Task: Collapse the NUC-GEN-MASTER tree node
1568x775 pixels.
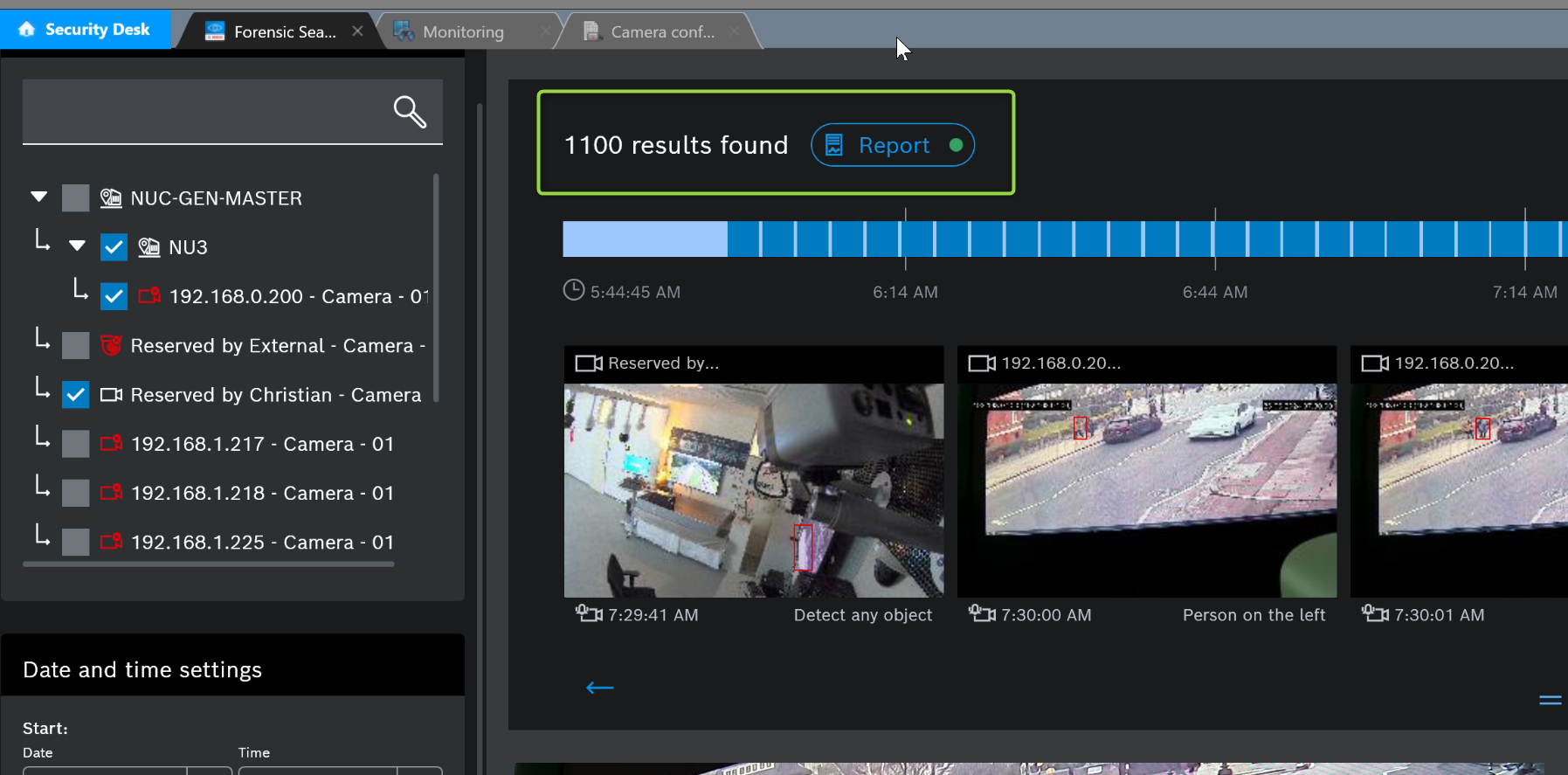Action: pos(38,197)
